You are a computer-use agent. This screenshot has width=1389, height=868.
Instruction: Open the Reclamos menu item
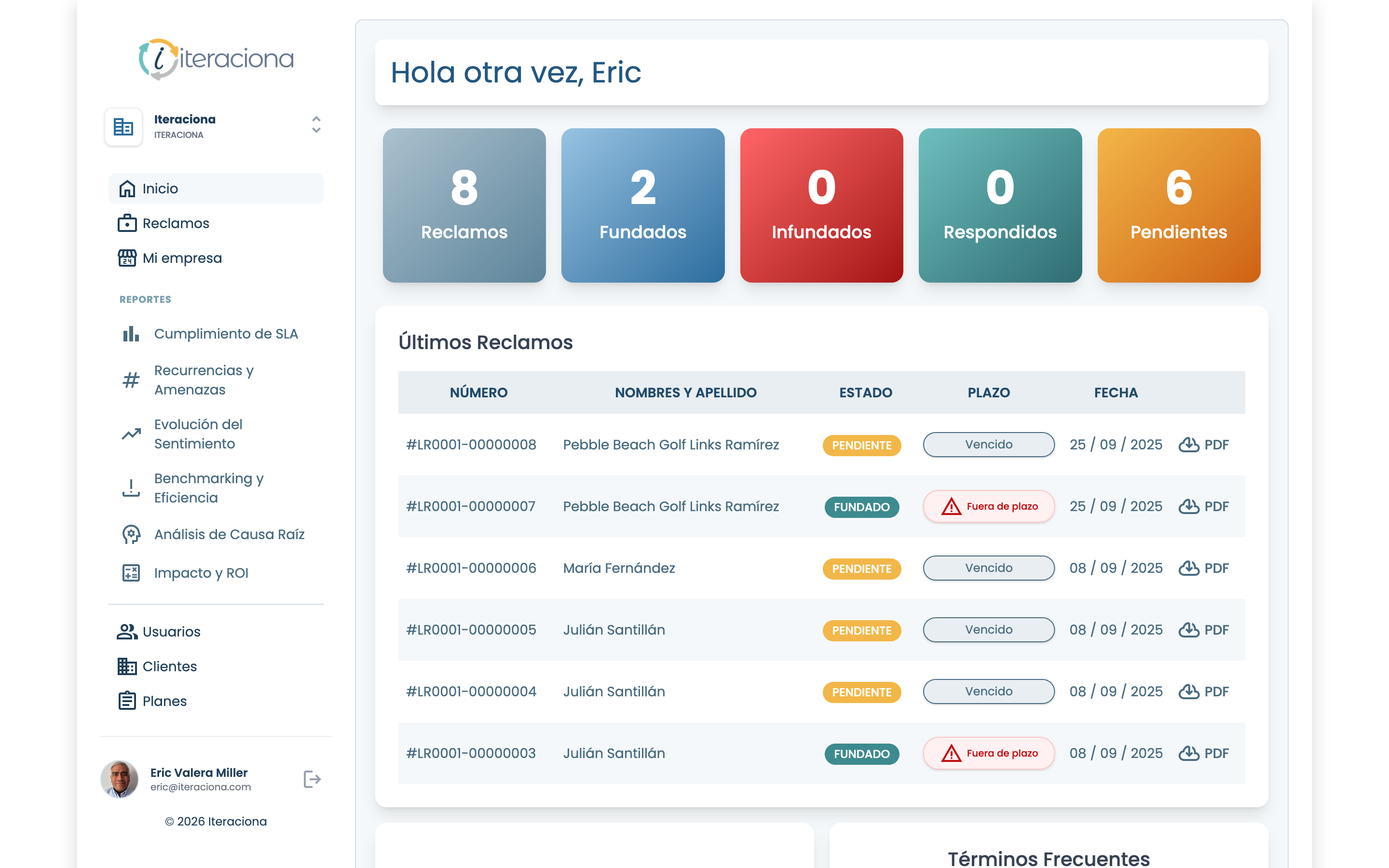pyautogui.click(x=175, y=223)
